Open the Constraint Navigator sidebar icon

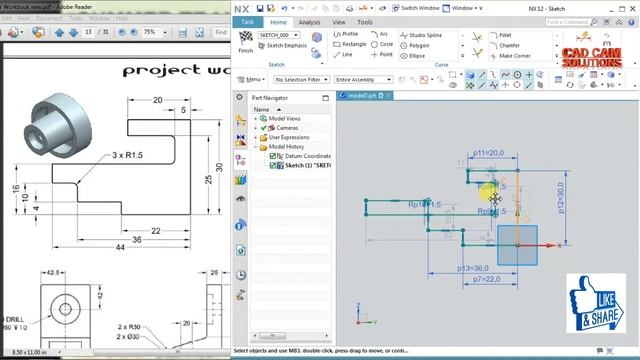[240, 140]
